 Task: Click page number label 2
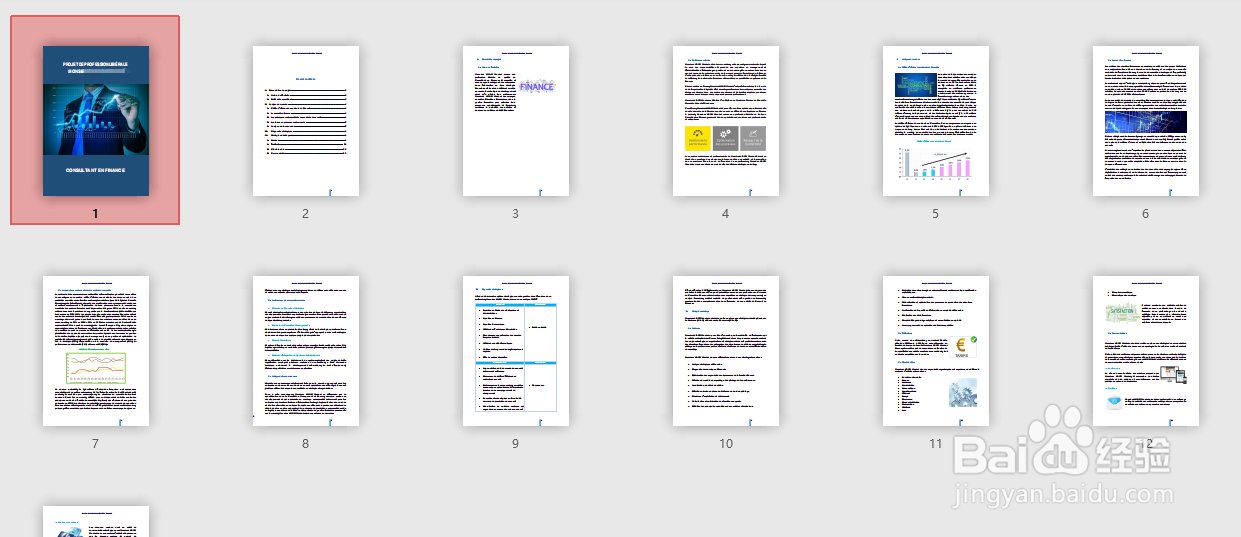pyautogui.click(x=305, y=214)
